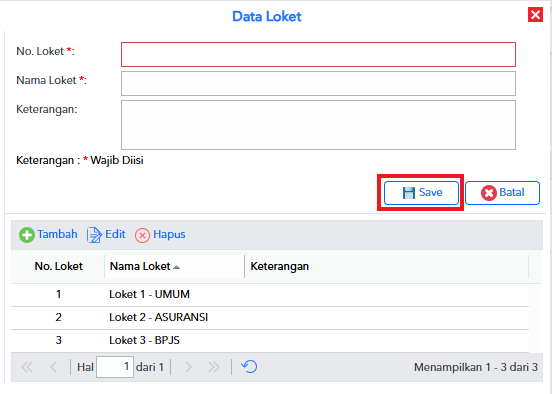Screen dimensions: 552x394
Task: Go to next page icon
Action: pos(188,367)
